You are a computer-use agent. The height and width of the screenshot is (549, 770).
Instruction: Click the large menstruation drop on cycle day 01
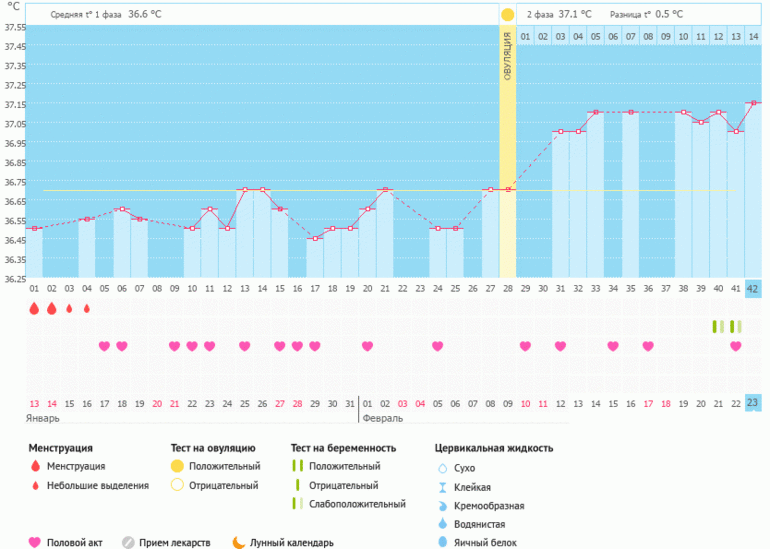(34, 309)
